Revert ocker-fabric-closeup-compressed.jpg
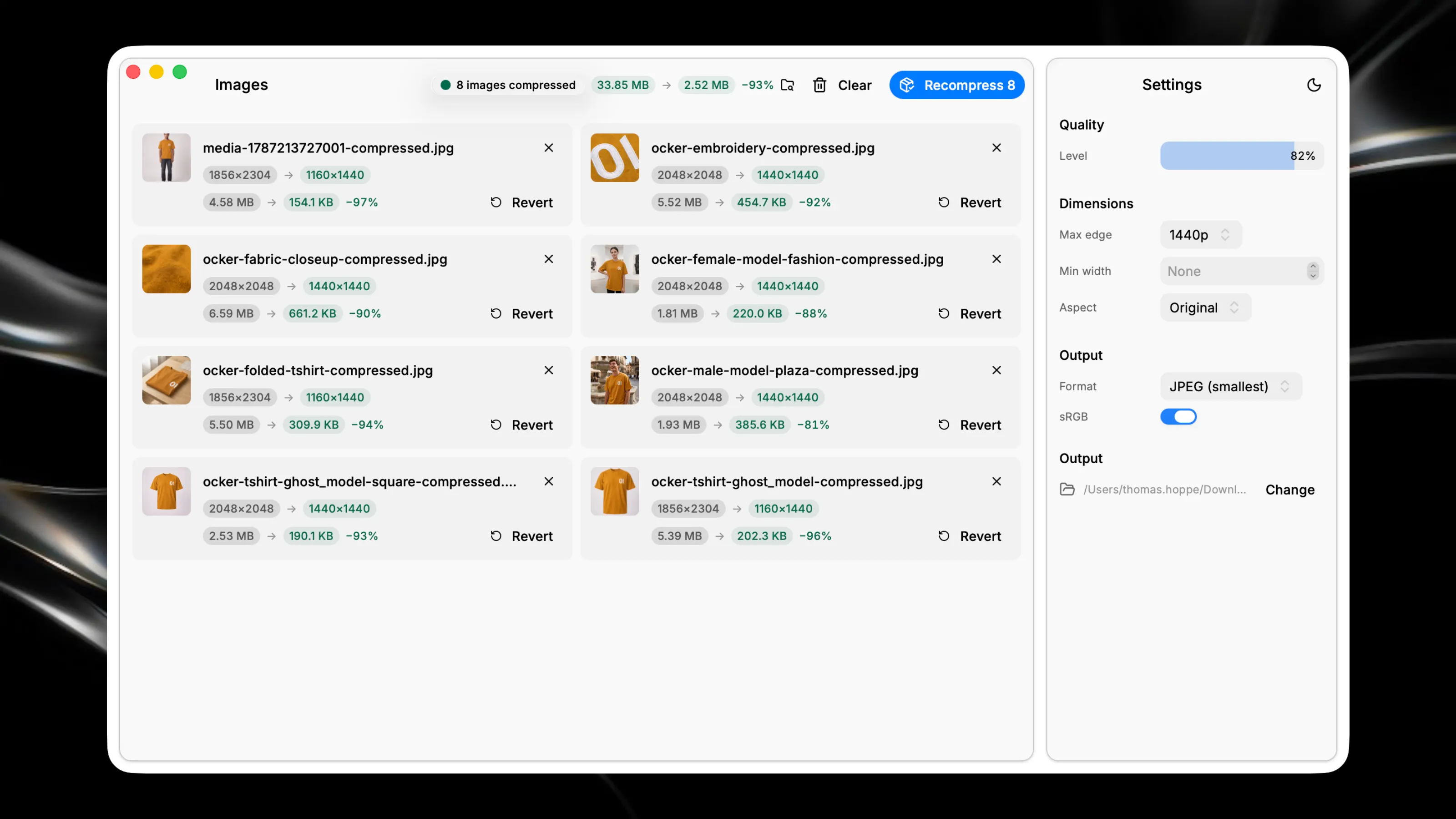 point(521,313)
